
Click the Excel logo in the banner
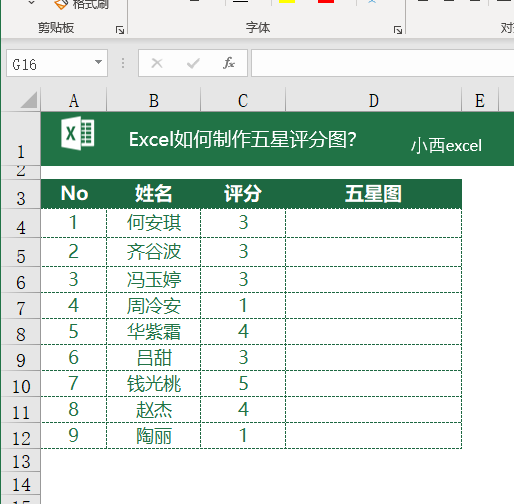(x=78, y=133)
